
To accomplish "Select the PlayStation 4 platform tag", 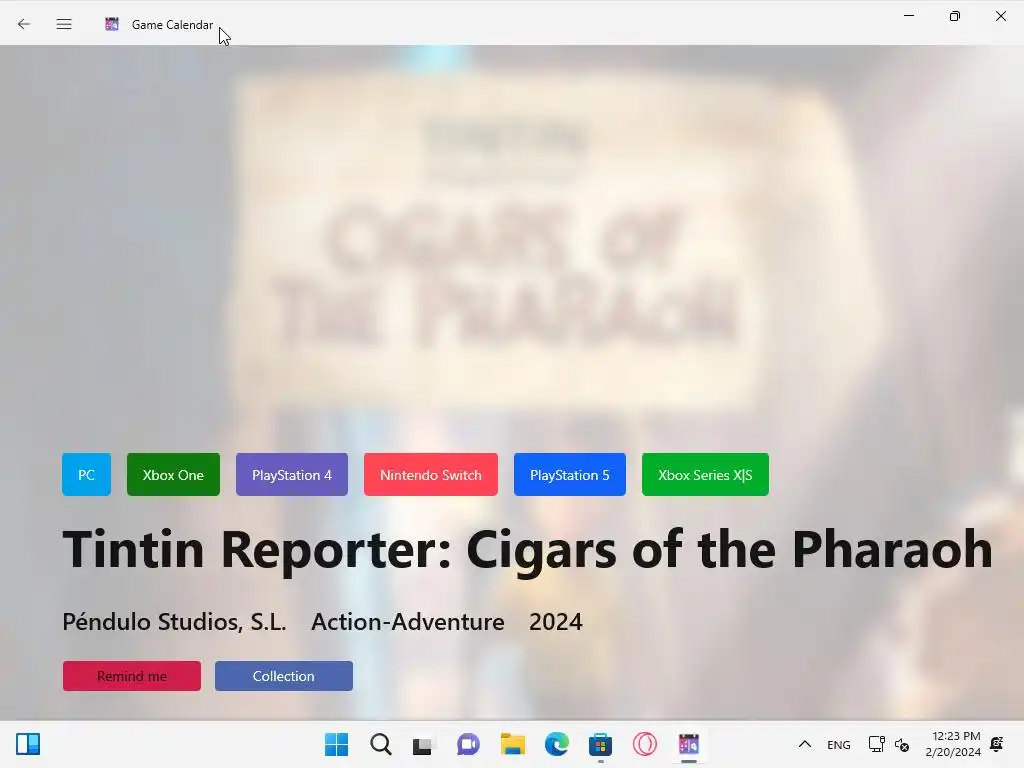I will (292, 475).
